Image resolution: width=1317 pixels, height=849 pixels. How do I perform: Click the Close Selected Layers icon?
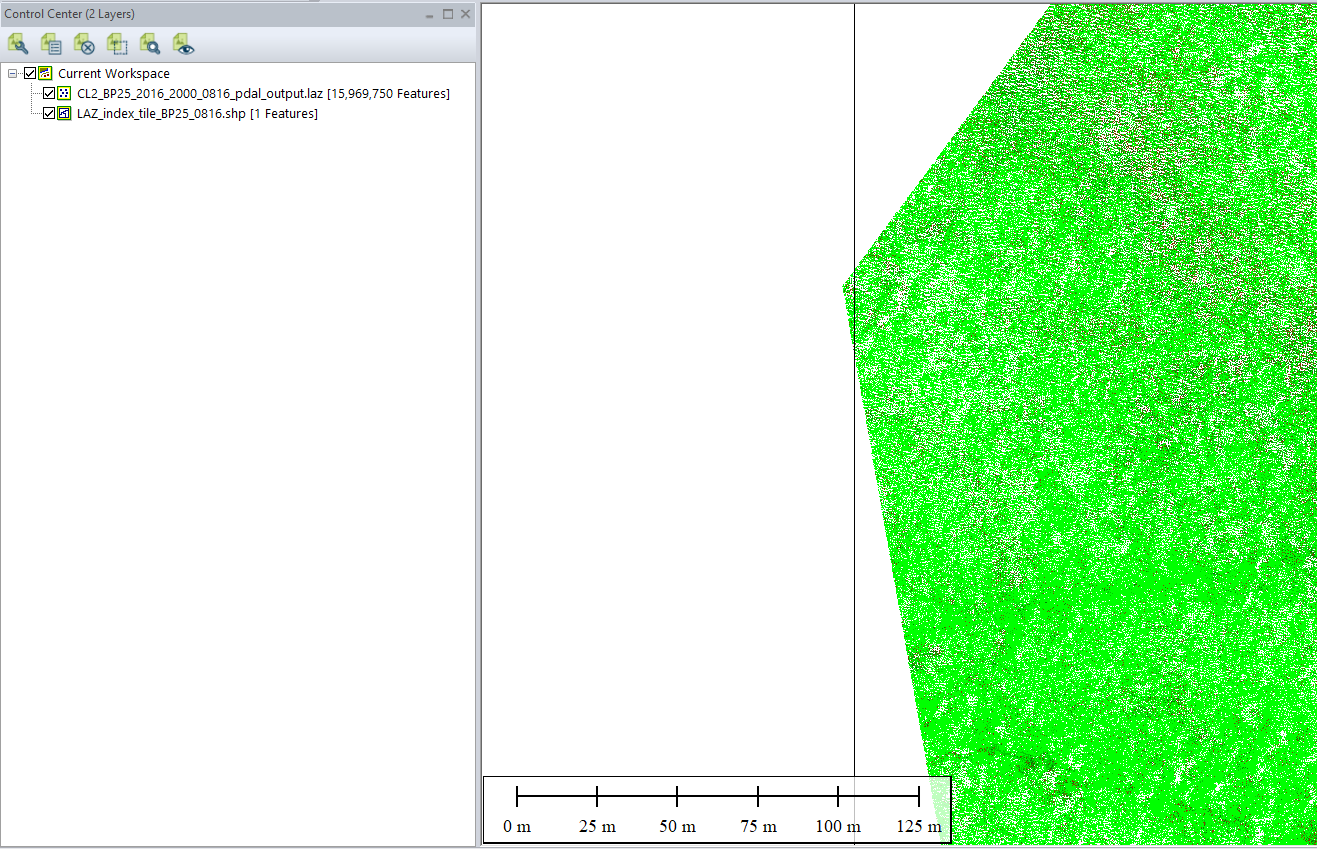[83, 44]
